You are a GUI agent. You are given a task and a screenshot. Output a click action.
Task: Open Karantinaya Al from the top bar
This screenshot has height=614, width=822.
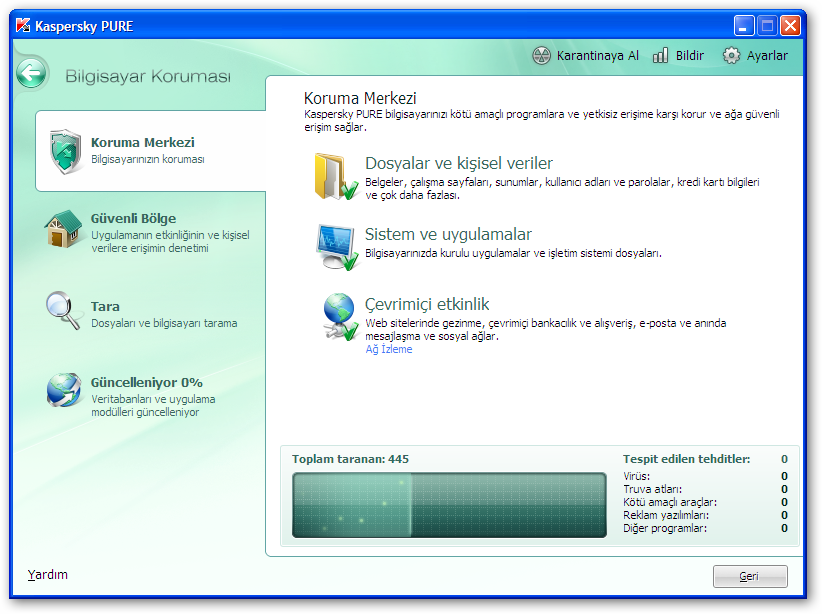(x=586, y=56)
